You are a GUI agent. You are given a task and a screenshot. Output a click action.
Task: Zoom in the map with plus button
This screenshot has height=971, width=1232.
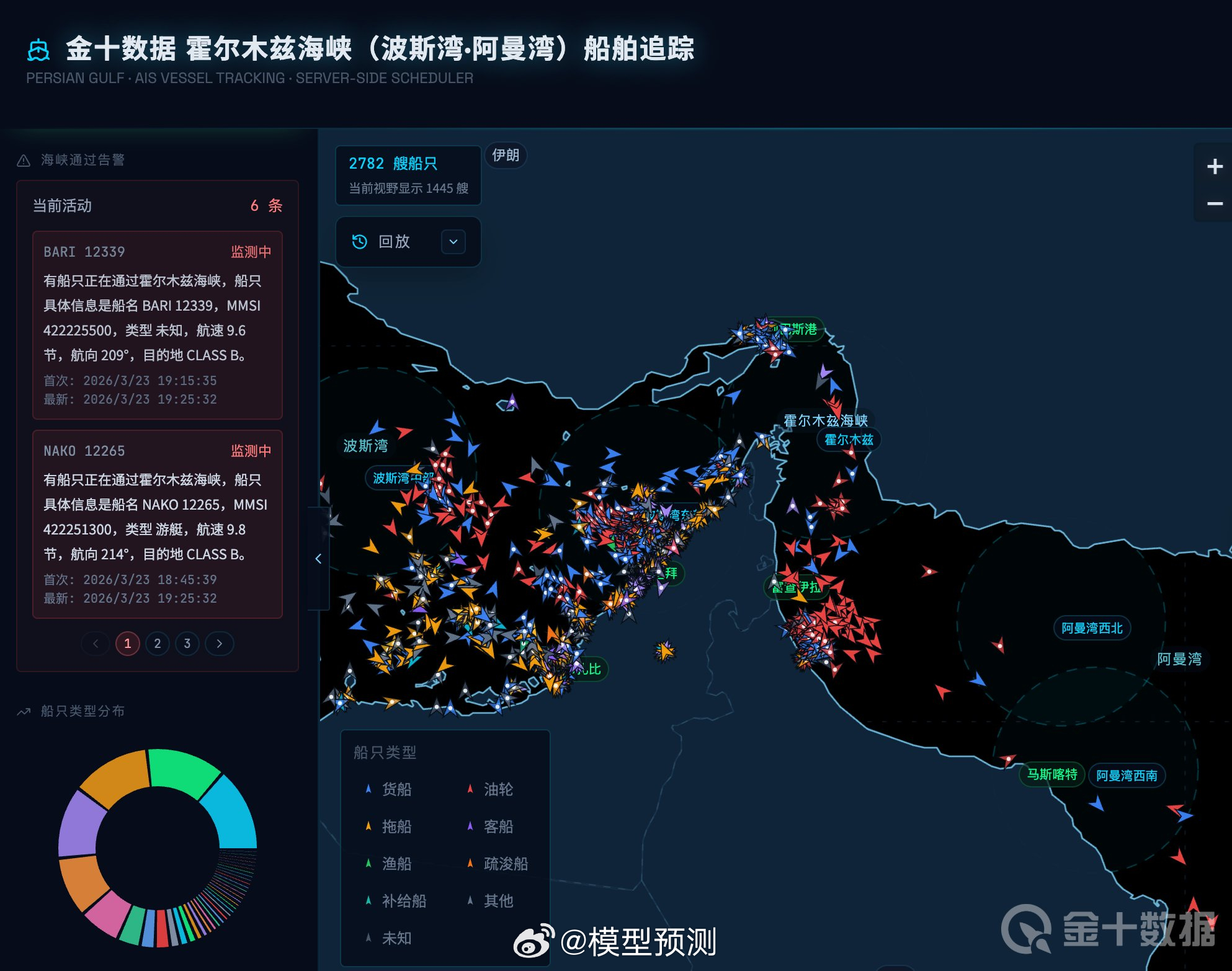click(x=1214, y=166)
